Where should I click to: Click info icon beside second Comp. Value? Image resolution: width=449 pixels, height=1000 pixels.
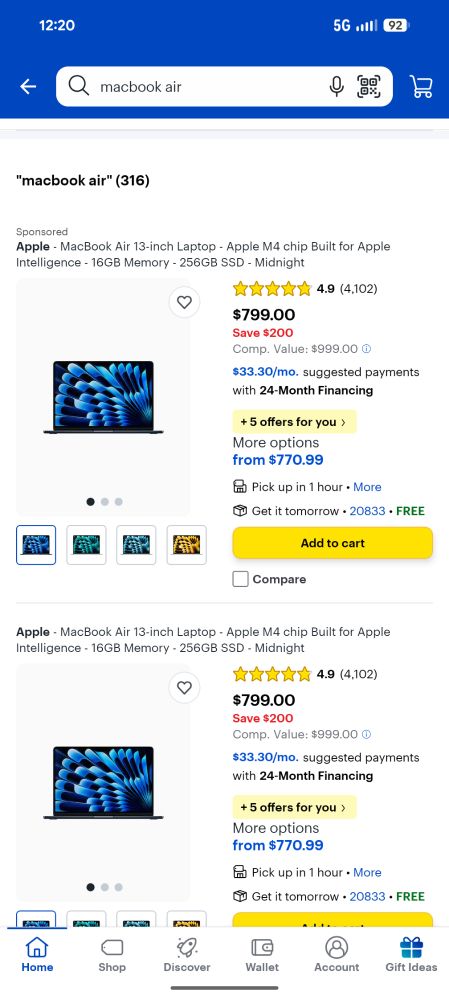[x=366, y=735]
